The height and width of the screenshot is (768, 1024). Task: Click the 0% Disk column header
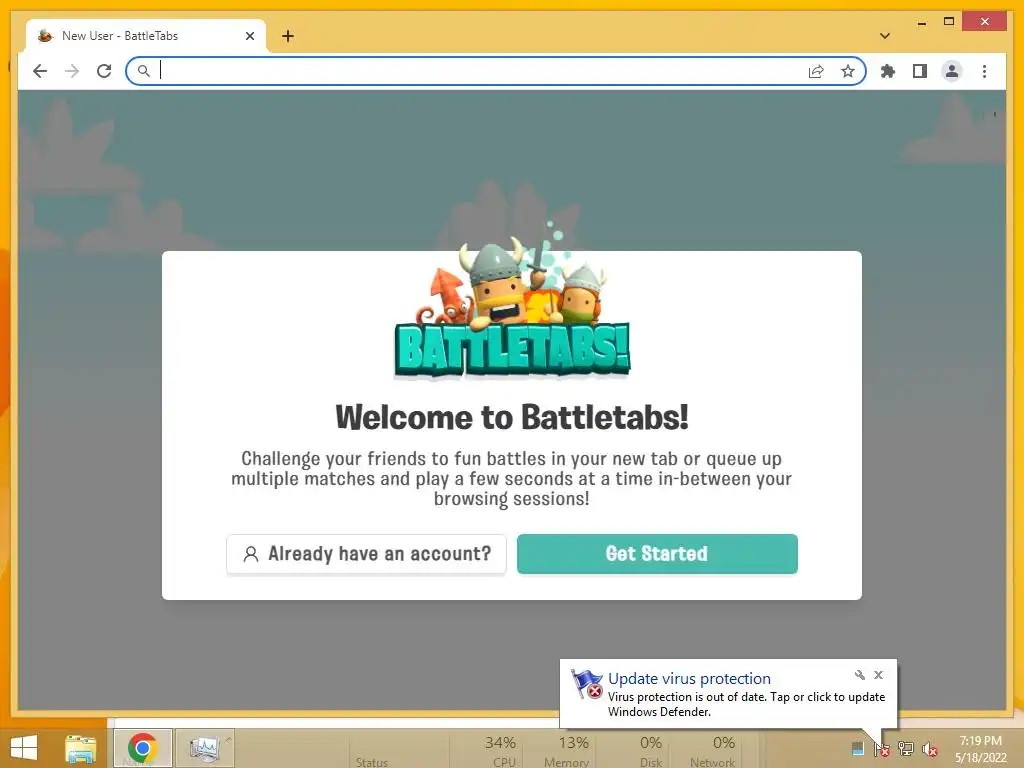click(x=650, y=750)
